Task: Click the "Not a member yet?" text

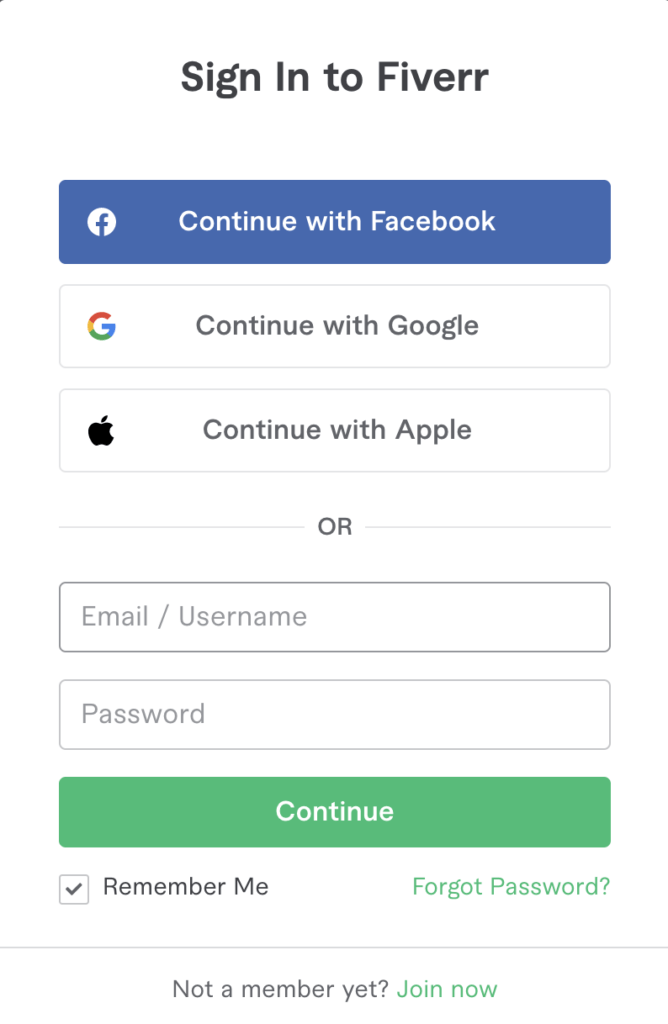Action: click(x=281, y=990)
